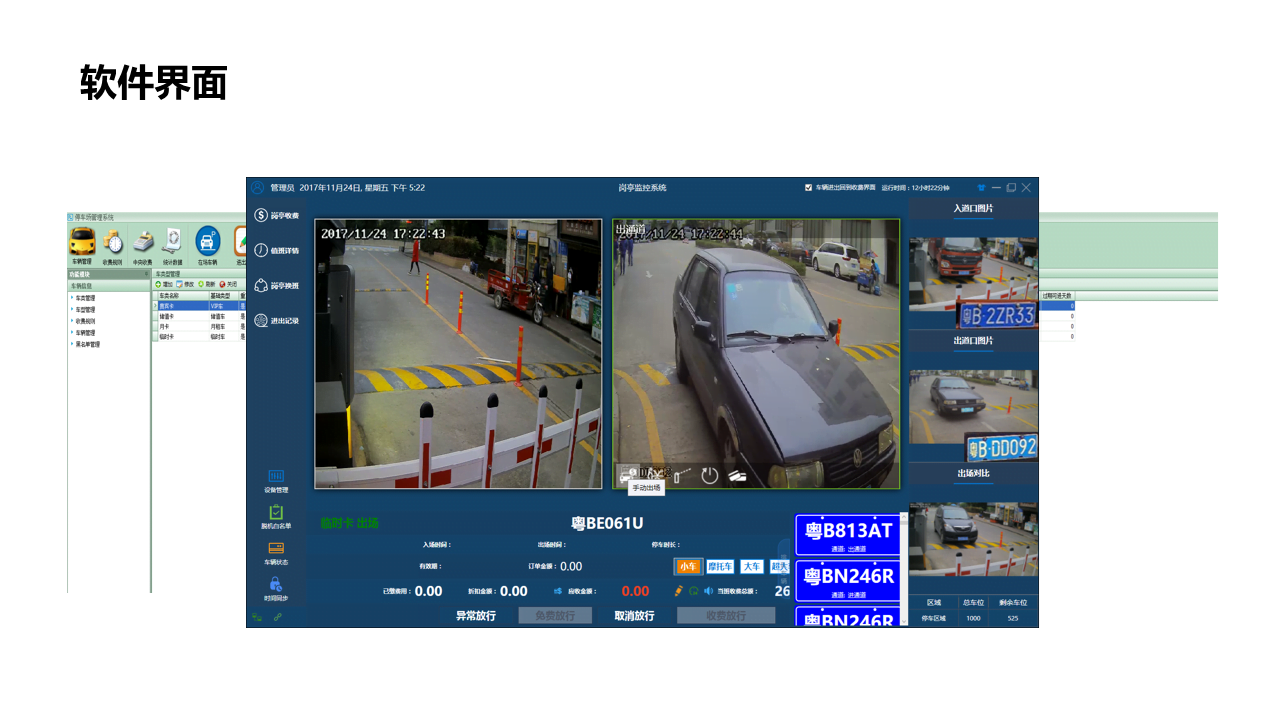Select 月卡 row in car type table

[199, 326]
